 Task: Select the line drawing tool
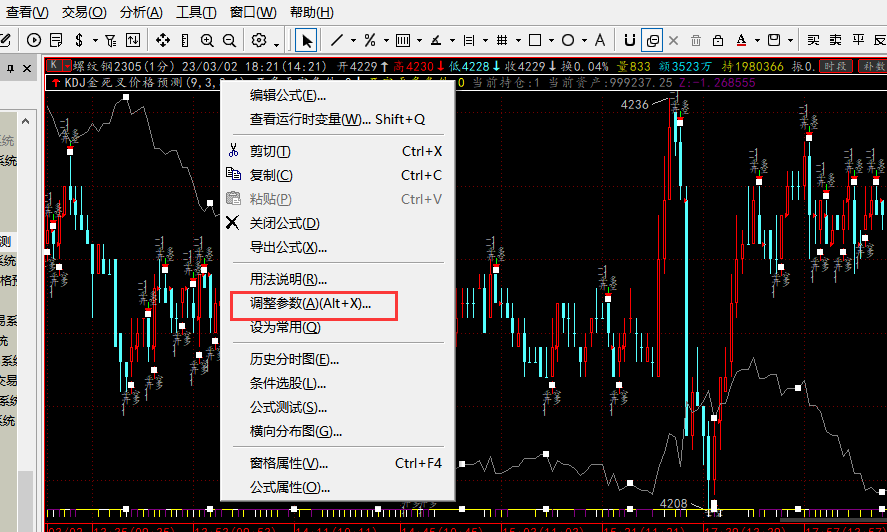337,40
